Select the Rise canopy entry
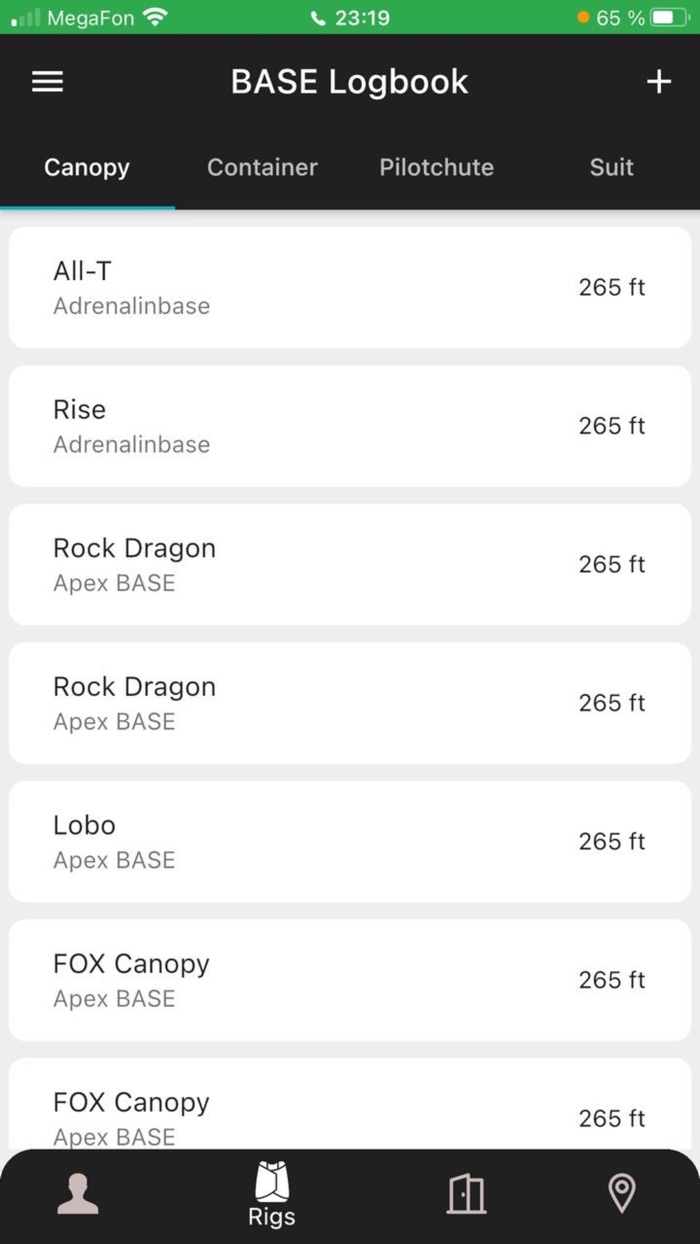700x1244 pixels. pyautogui.click(x=350, y=425)
